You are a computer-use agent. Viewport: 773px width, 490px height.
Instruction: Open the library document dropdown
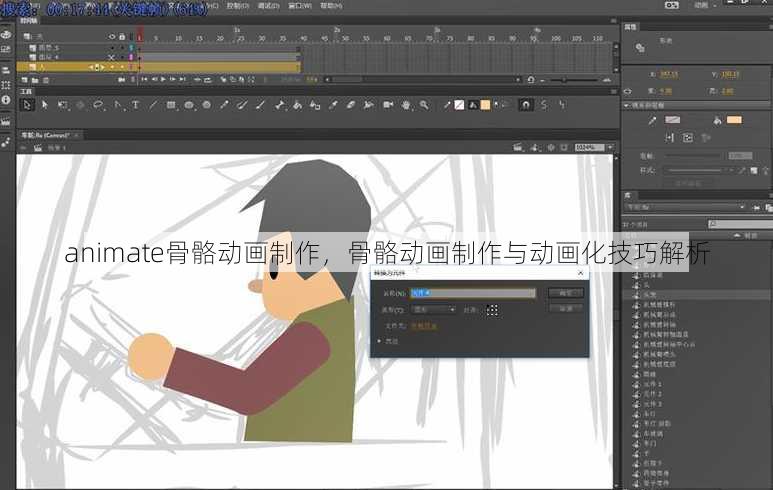coord(685,208)
